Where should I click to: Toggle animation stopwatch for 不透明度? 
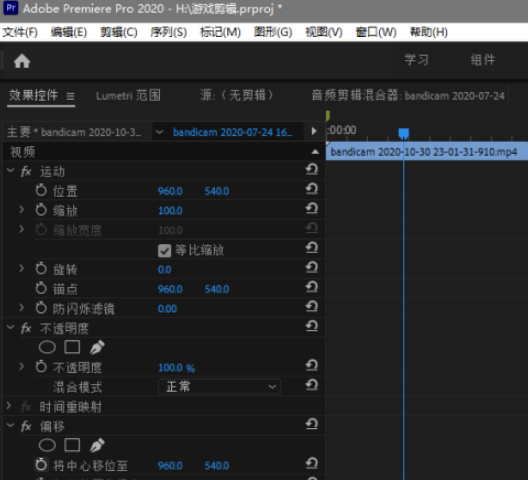tap(41, 366)
